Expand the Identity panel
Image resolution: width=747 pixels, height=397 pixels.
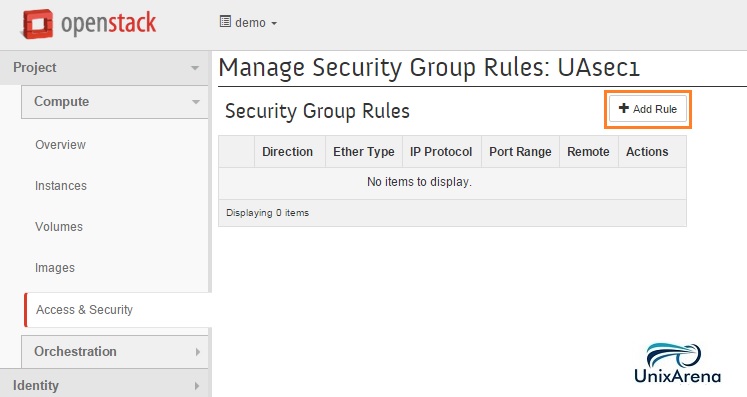[x=105, y=385]
